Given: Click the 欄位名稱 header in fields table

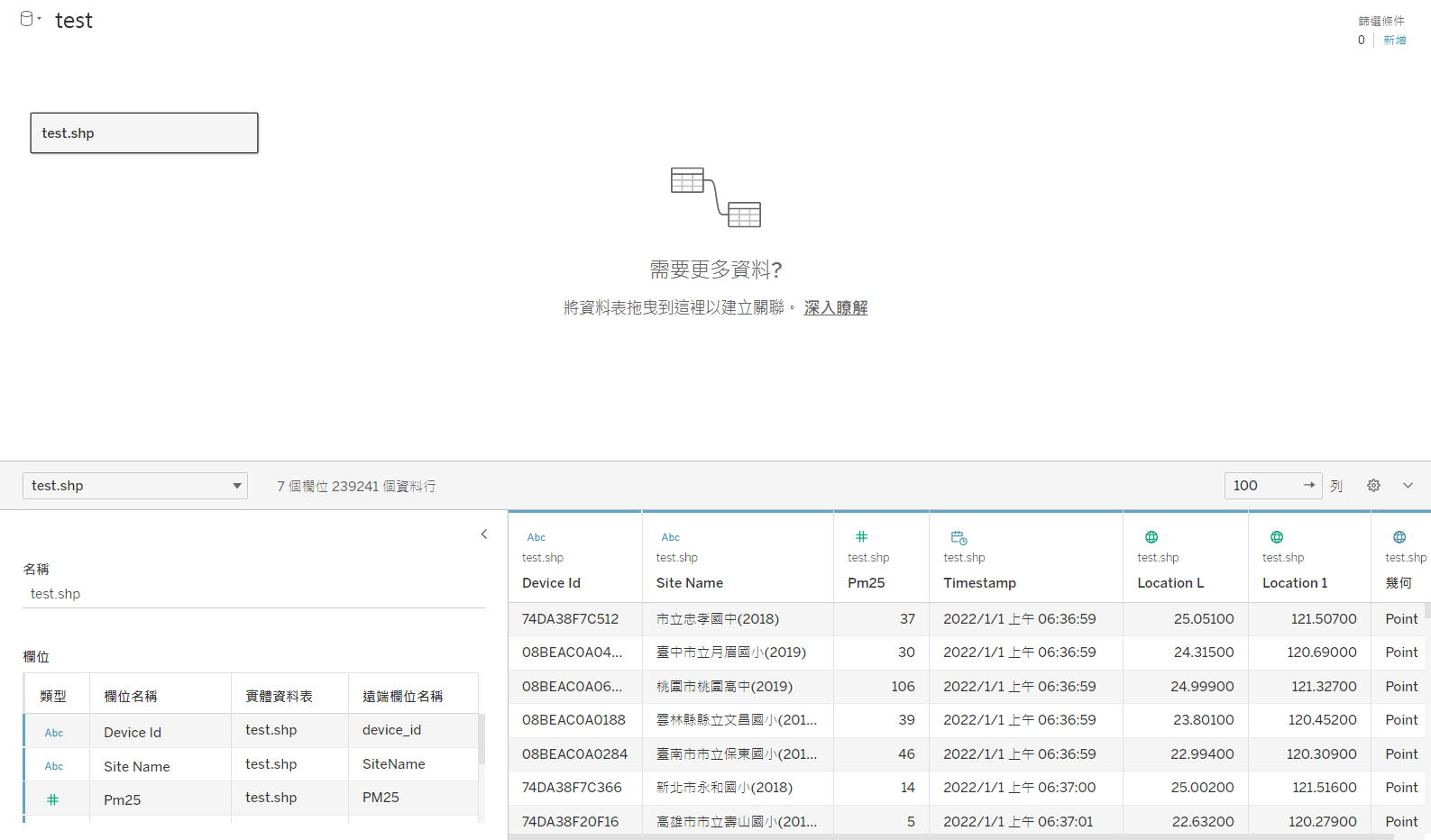Looking at the screenshot, I should tap(131, 696).
